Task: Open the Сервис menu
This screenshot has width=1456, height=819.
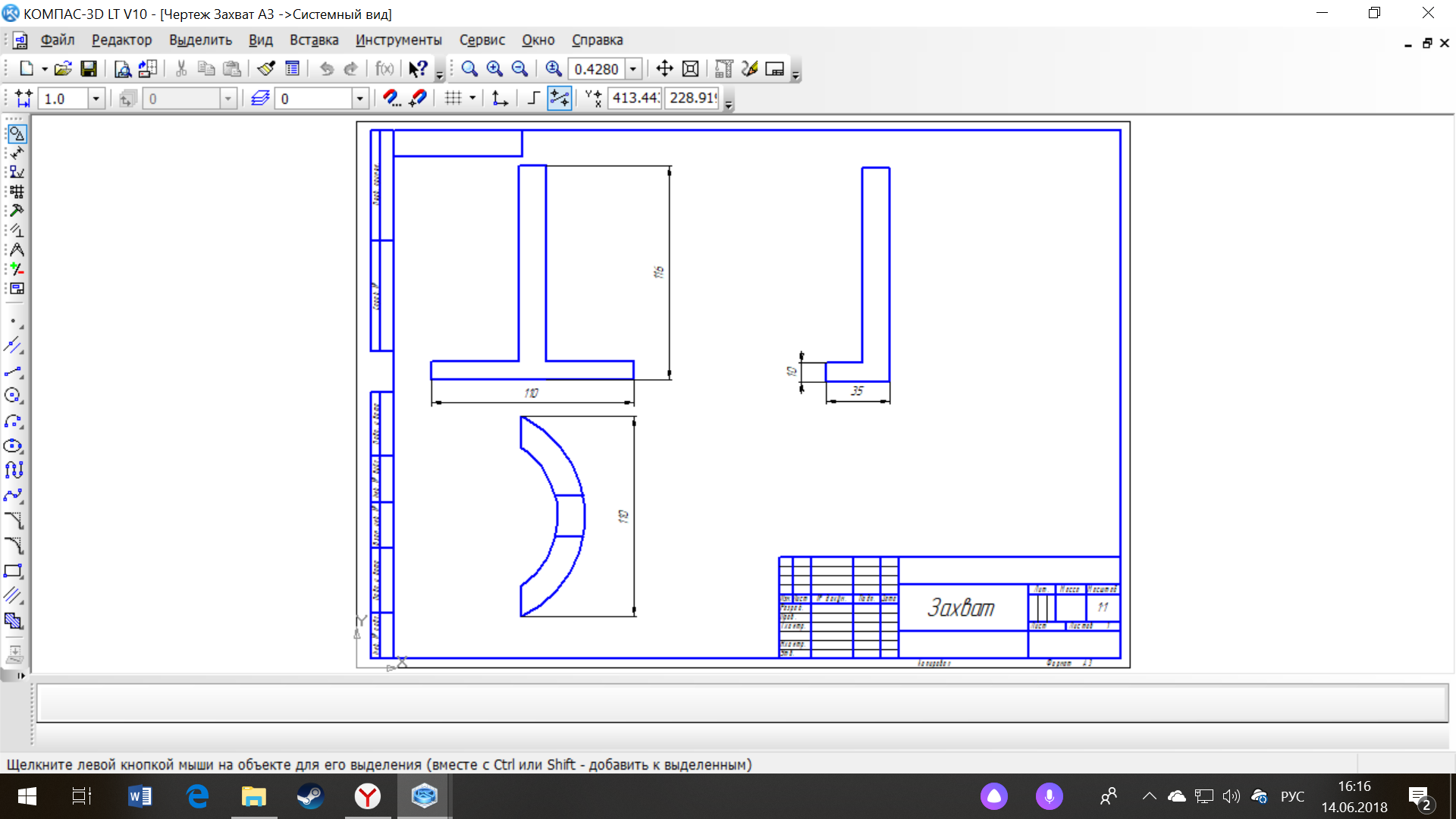Action: pos(482,40)
